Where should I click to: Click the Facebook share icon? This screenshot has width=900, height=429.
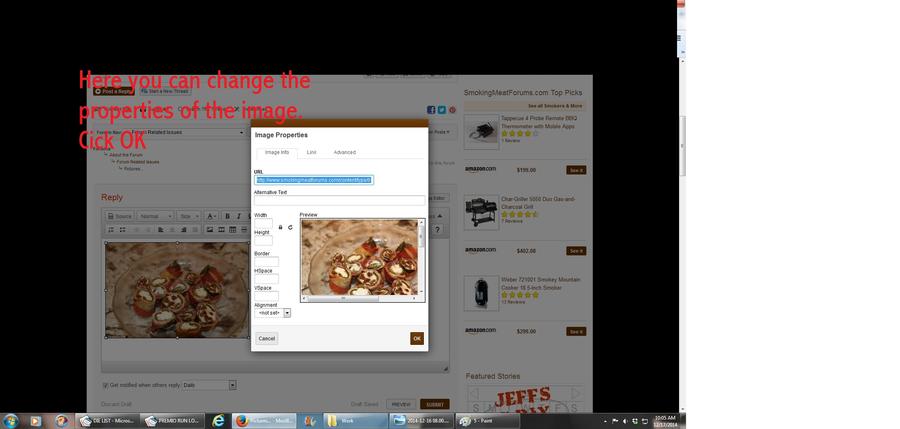pos(431,110)
